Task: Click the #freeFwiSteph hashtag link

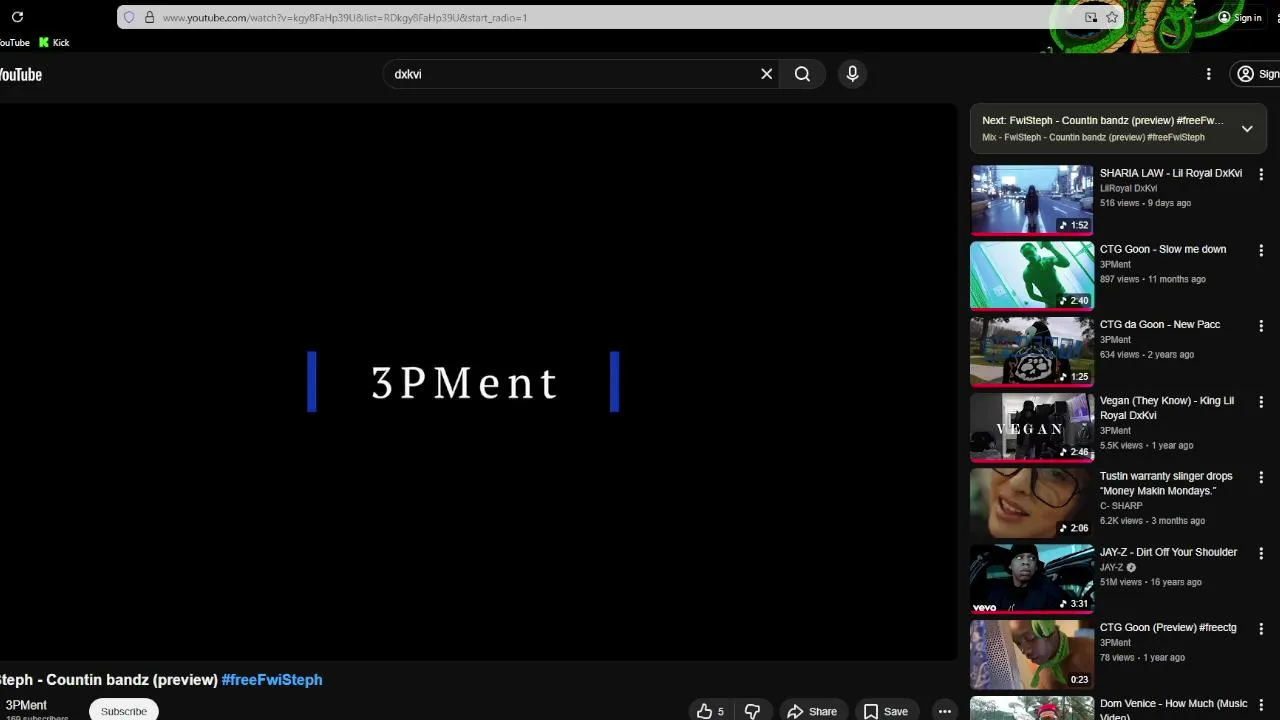Action: (x=272, y=679)
